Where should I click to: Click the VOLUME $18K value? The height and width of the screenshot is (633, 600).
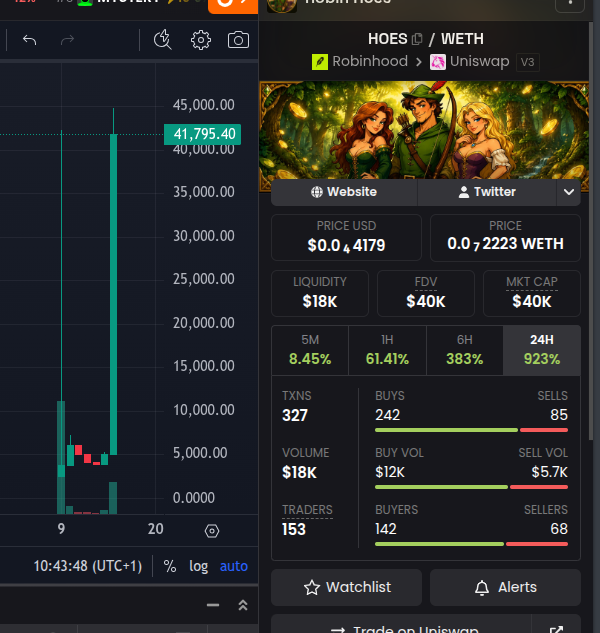pos(299,472)
